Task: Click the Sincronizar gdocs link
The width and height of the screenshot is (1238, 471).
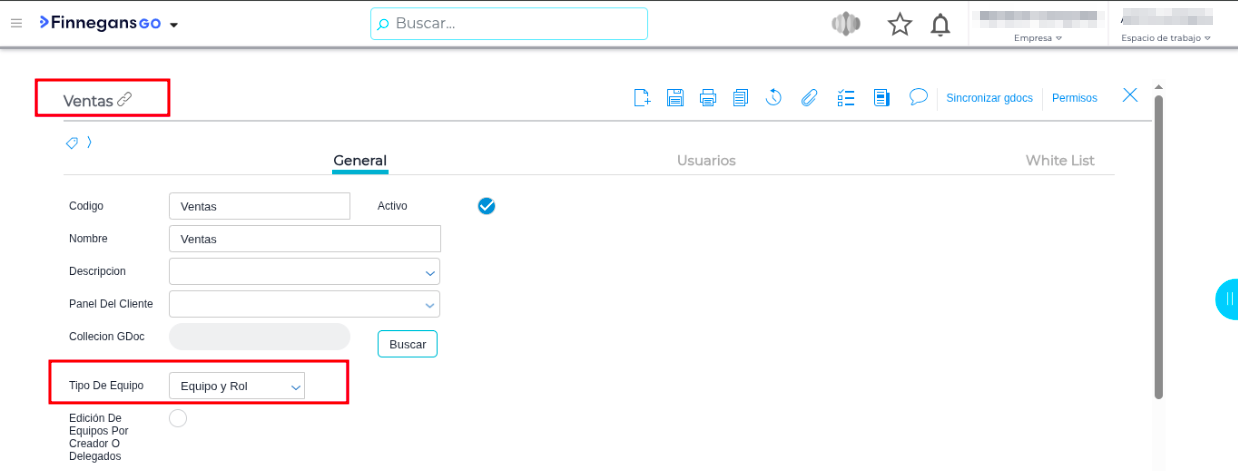Action: pyautogui.click(x=989, y=98)
